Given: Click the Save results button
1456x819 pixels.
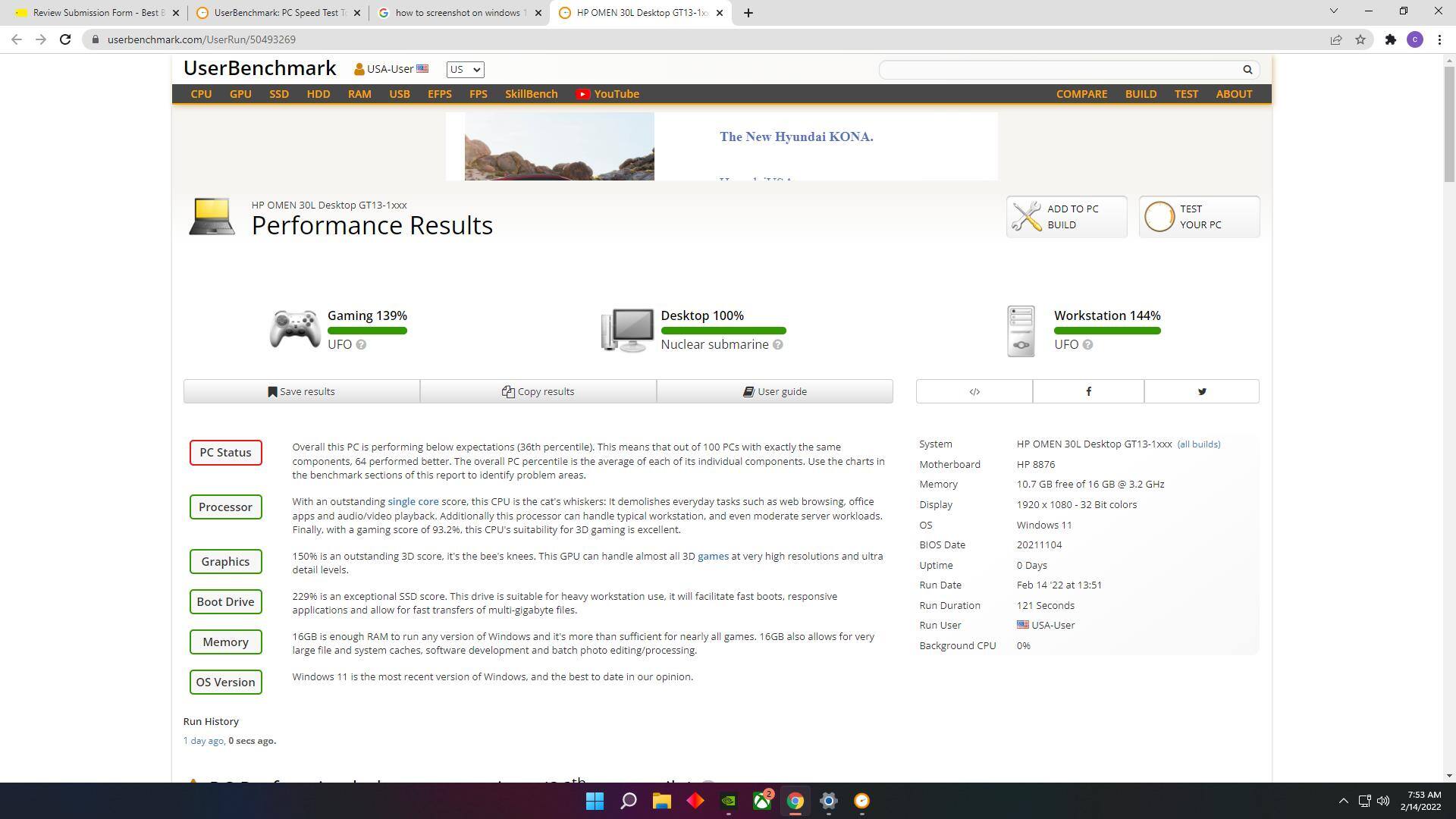Looking at the screenshot, I should tap(301, 391).
